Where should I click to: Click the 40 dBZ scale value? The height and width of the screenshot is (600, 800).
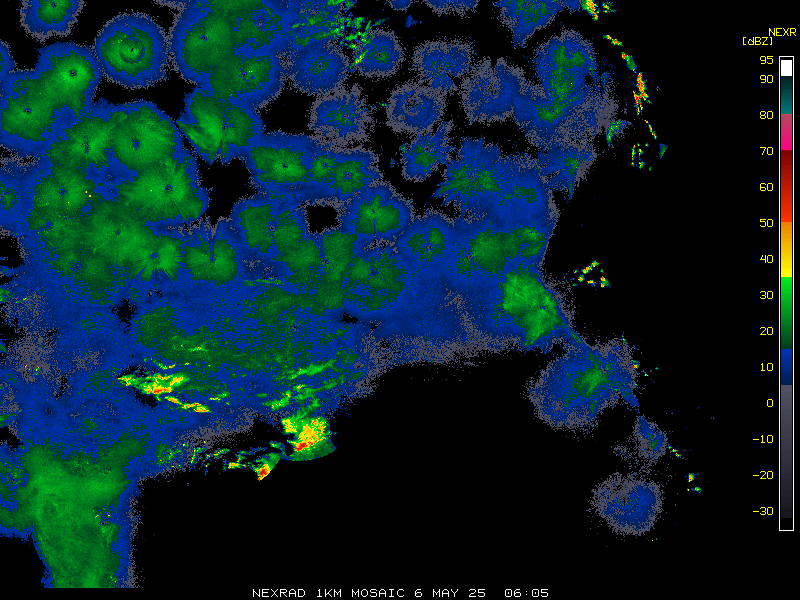(766, 259)
